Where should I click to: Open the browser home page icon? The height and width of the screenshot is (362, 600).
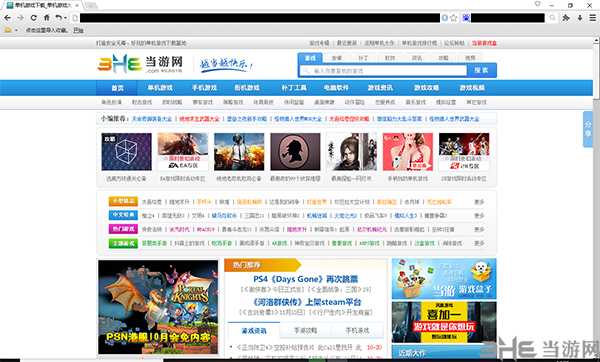pyautogui.click(x=46, y=18)
